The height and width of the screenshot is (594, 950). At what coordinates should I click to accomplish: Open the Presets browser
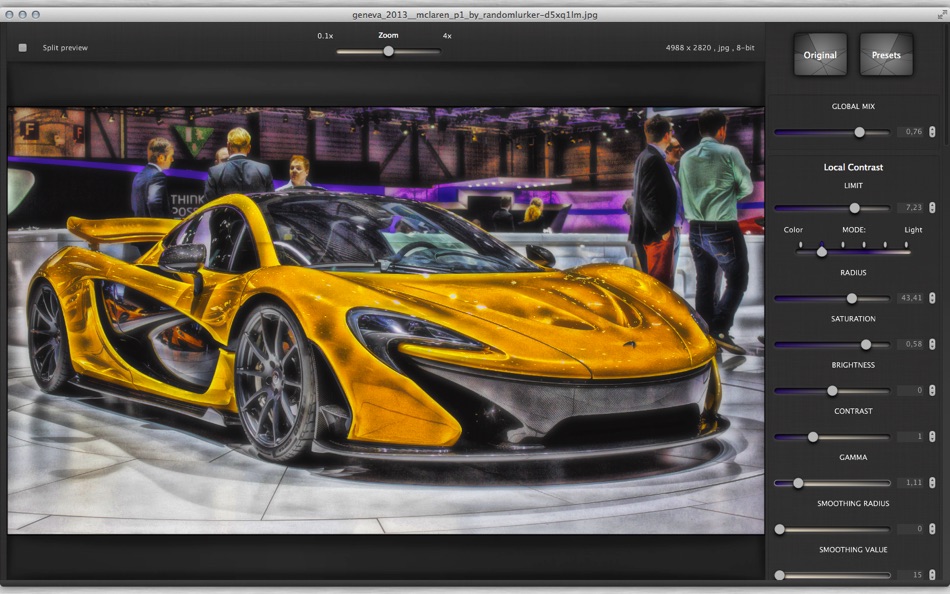coord(886,54)
